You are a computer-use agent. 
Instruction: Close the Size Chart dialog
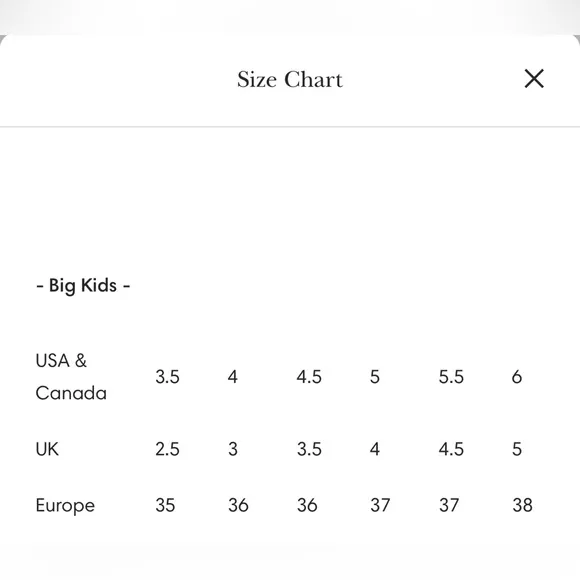click(534, 79)
